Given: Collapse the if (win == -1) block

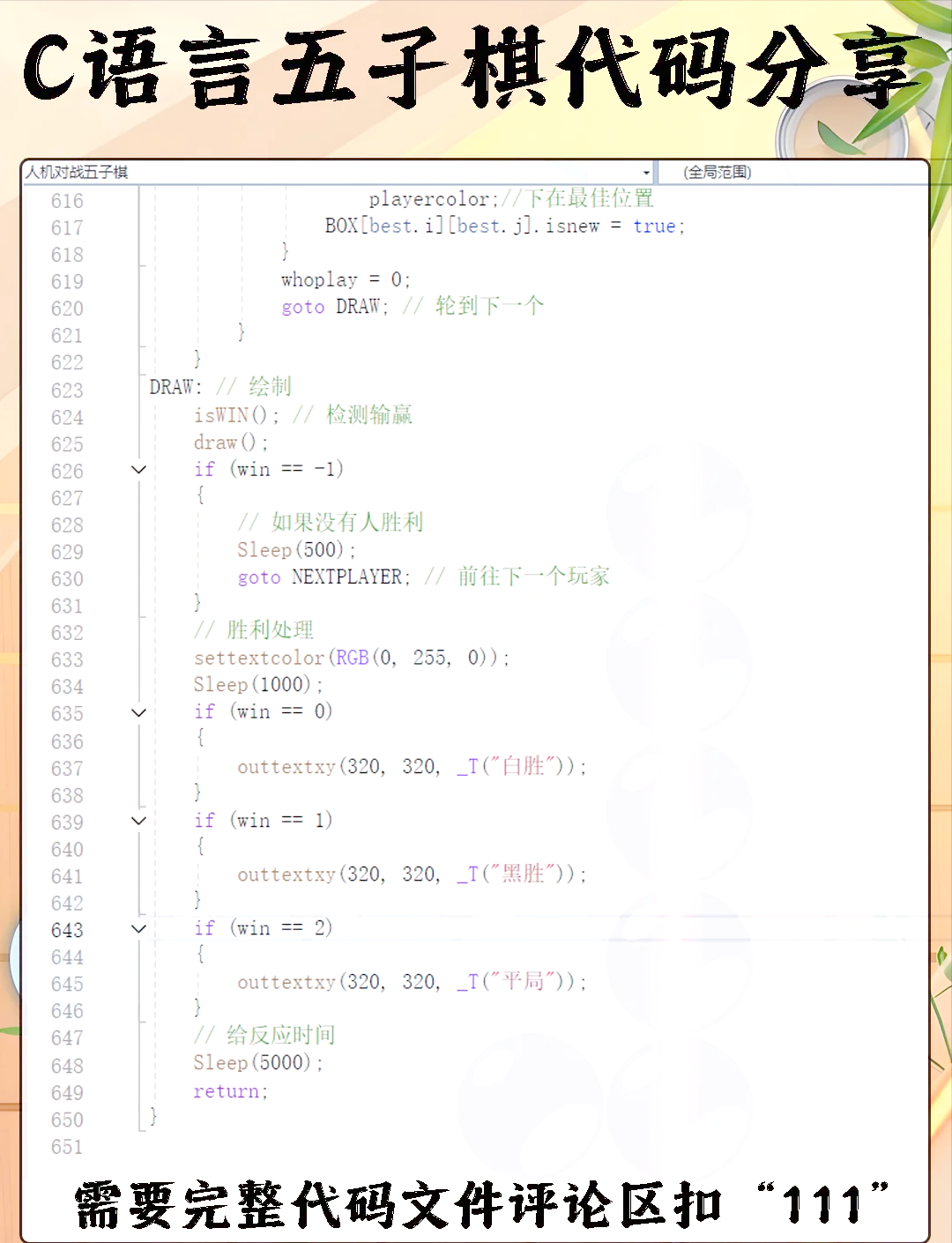Looking at the screenshot, I should [x=138, y=470].
